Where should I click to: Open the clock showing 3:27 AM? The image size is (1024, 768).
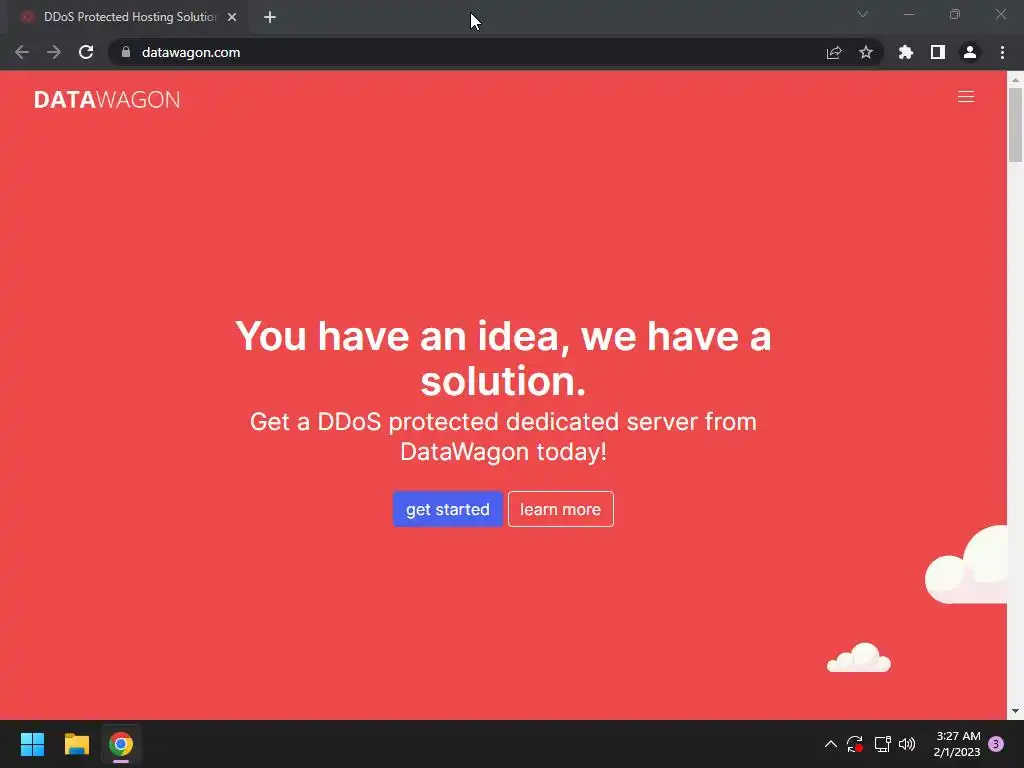point(957,744)
